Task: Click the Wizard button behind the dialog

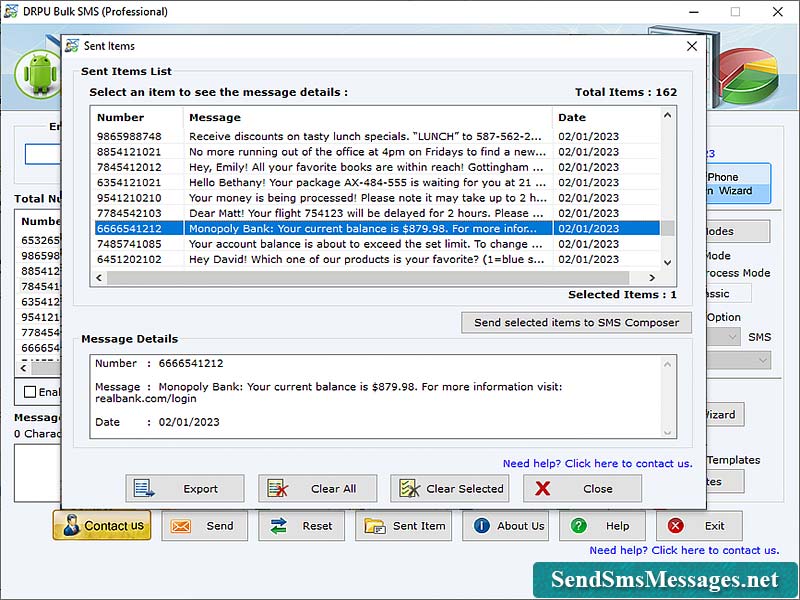Action: [x=725, y=414]
